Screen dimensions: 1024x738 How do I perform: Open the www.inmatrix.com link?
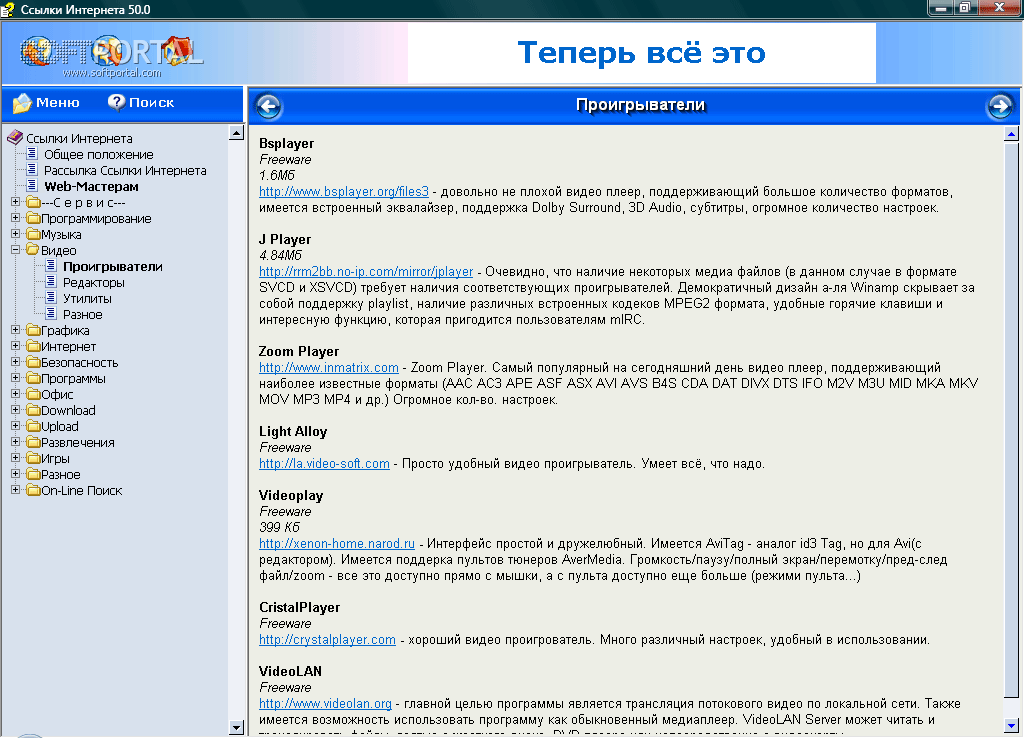click(x=328, y=367)
